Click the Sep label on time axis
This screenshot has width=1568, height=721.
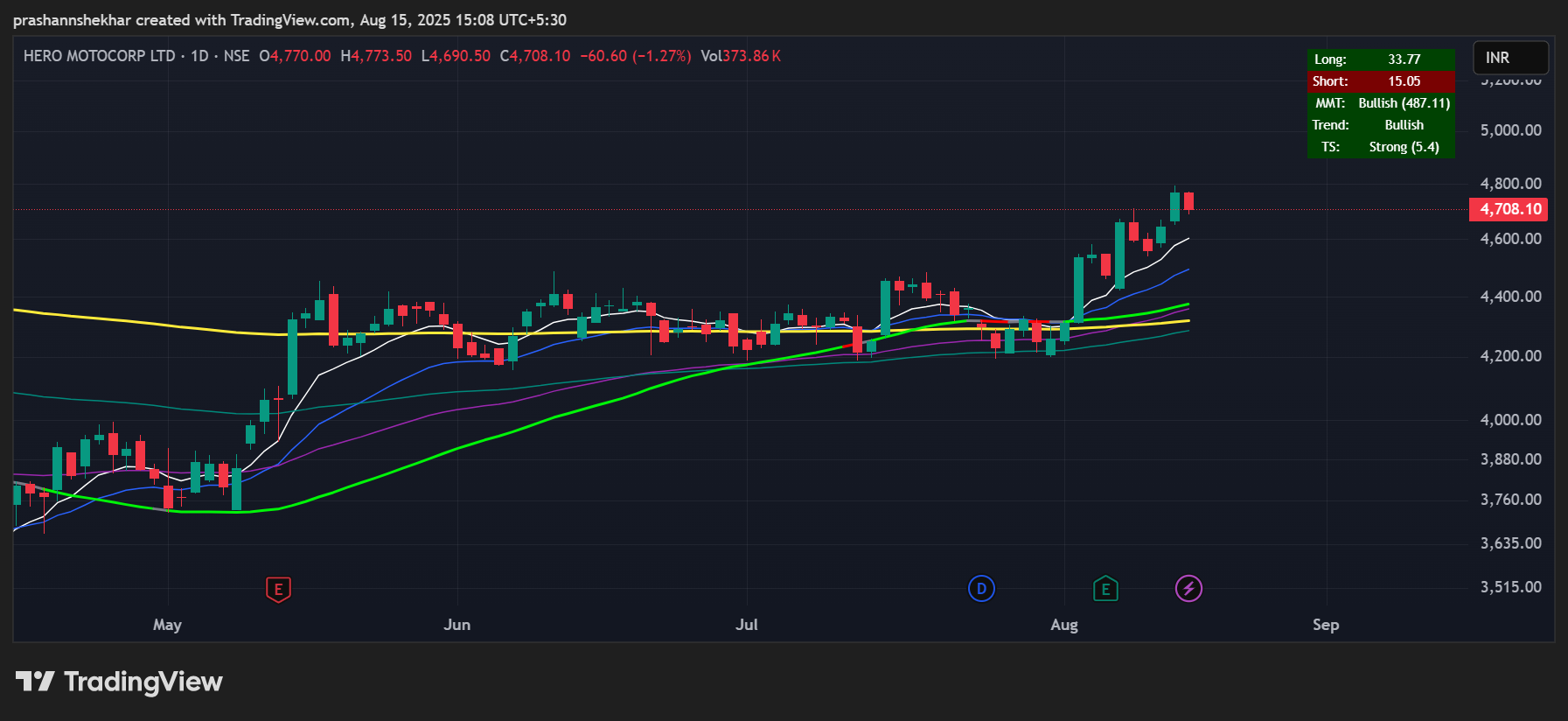[1326, 625]
